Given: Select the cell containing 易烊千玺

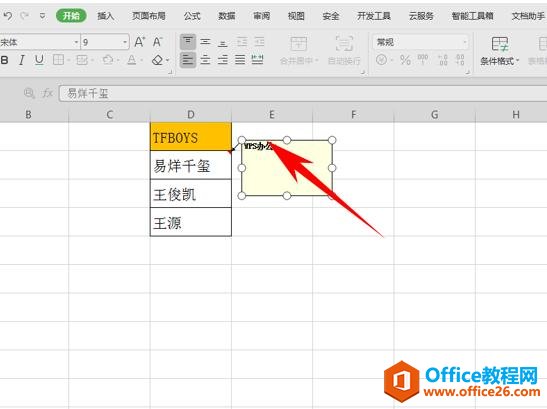Looking at the screenshot, I should 191,165.
